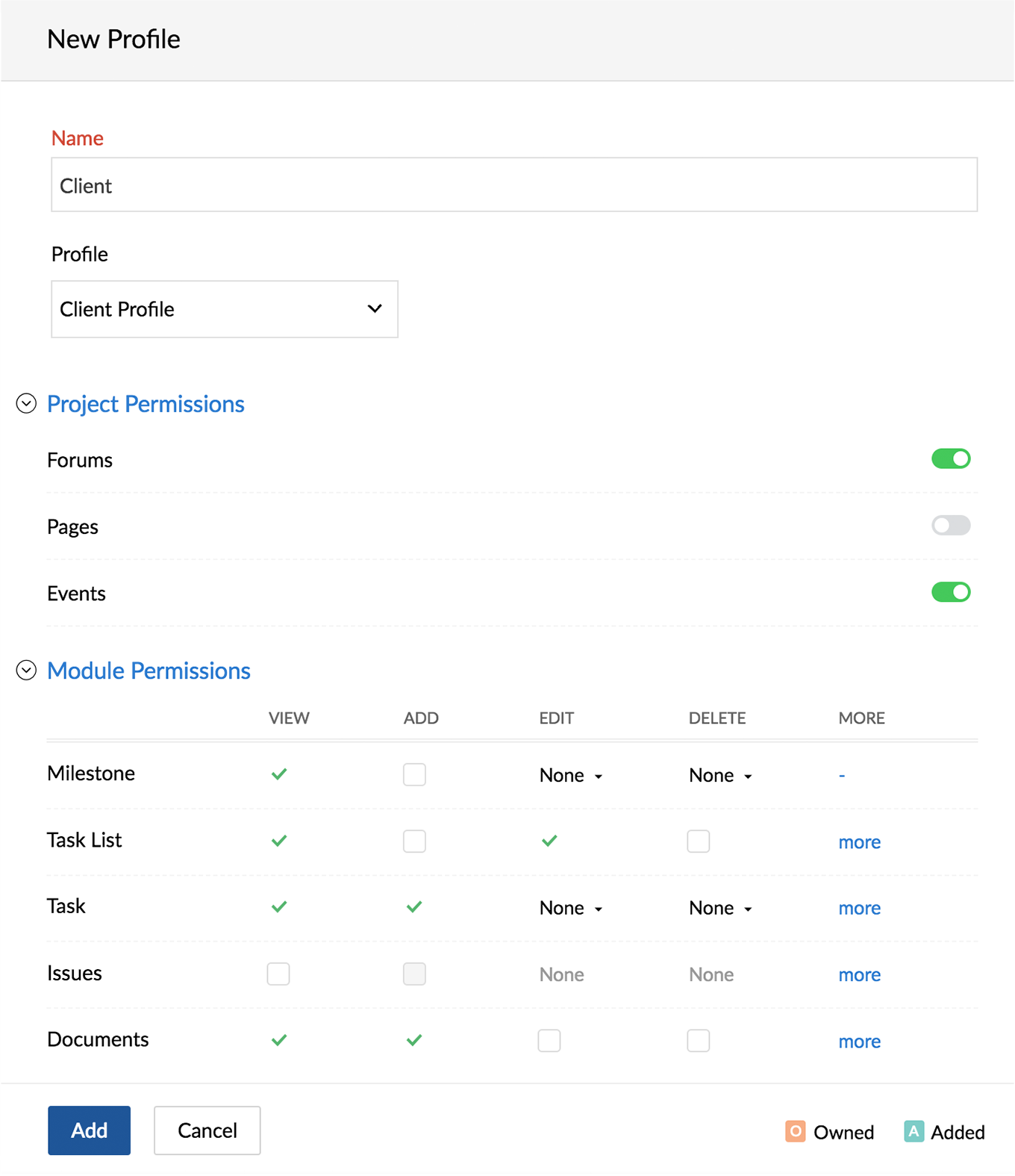Open more options for Task List
This screenshot has width=1015, height=1176.
860,842
